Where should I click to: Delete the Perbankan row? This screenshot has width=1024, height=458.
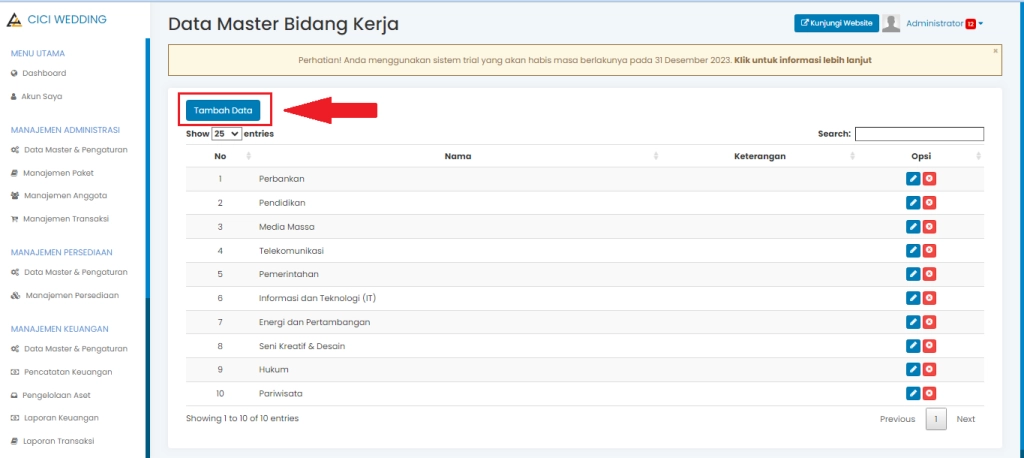coord(929,179)
